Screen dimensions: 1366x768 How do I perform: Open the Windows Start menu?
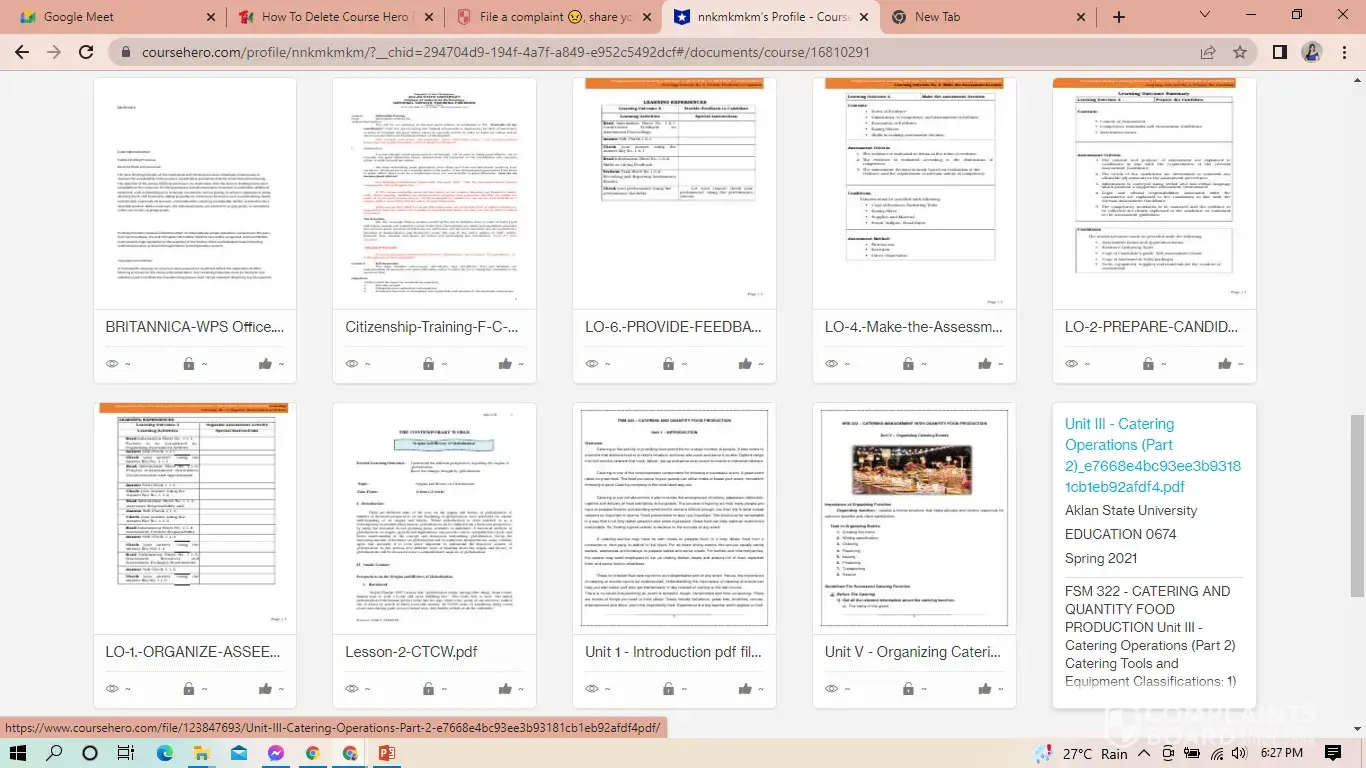[19, 753]
